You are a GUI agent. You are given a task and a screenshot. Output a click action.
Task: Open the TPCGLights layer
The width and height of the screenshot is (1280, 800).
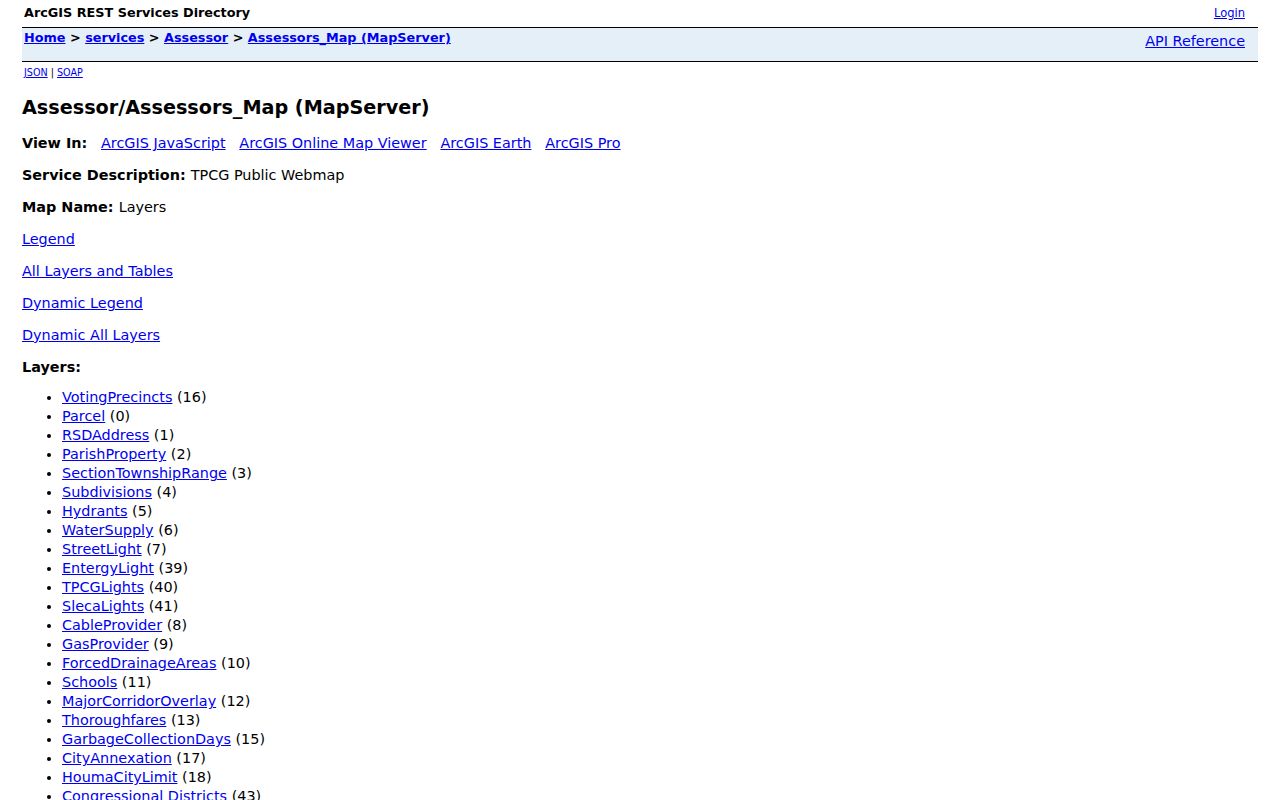pos(103,587)
